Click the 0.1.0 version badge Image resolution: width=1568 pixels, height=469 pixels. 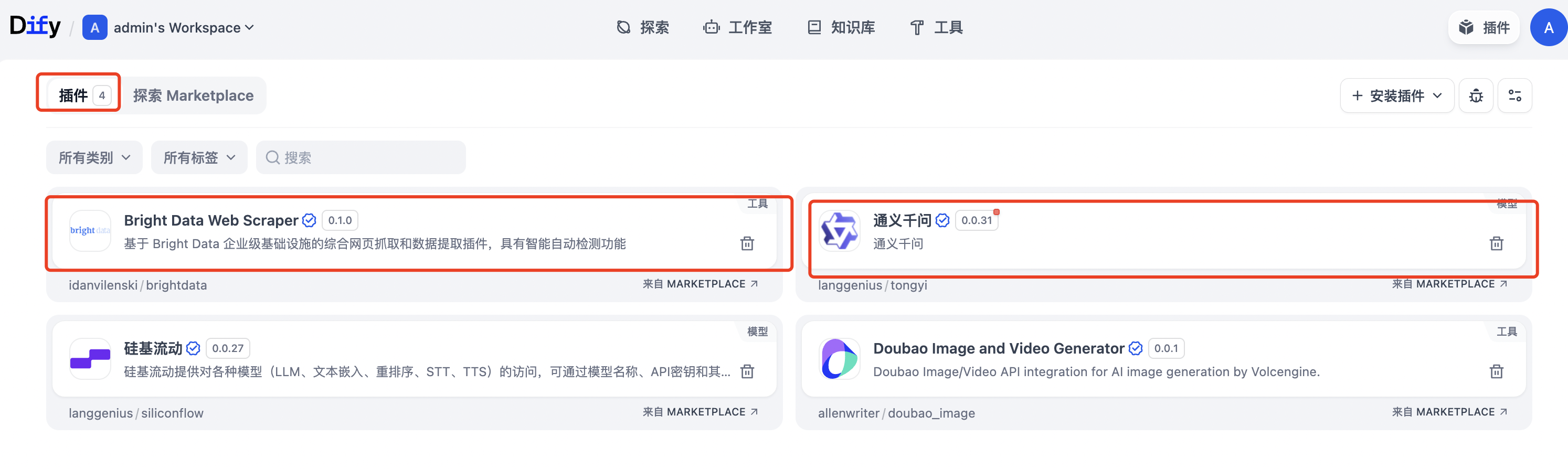(340, 220)
